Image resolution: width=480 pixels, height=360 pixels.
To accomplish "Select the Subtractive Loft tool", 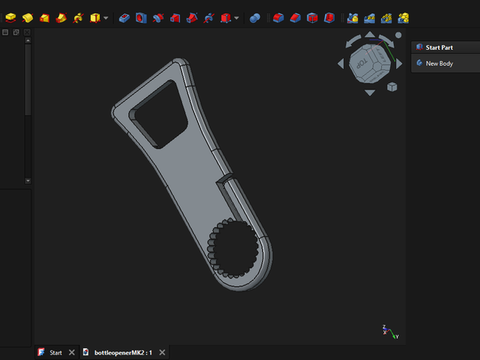I will [175, 18].
